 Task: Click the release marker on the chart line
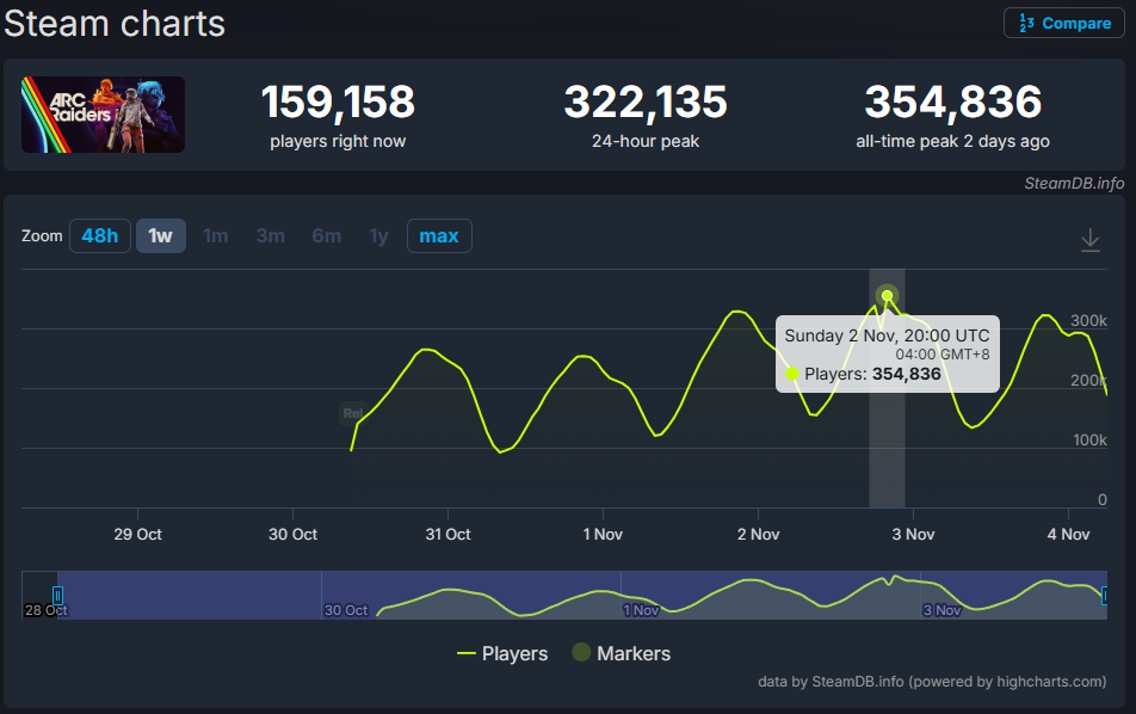352,413
